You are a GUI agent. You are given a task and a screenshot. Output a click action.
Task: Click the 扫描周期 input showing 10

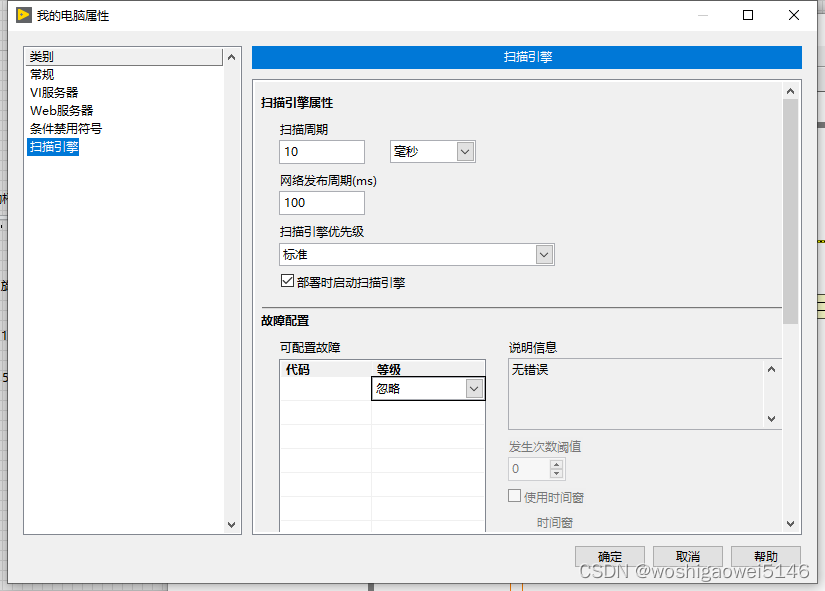320,151
